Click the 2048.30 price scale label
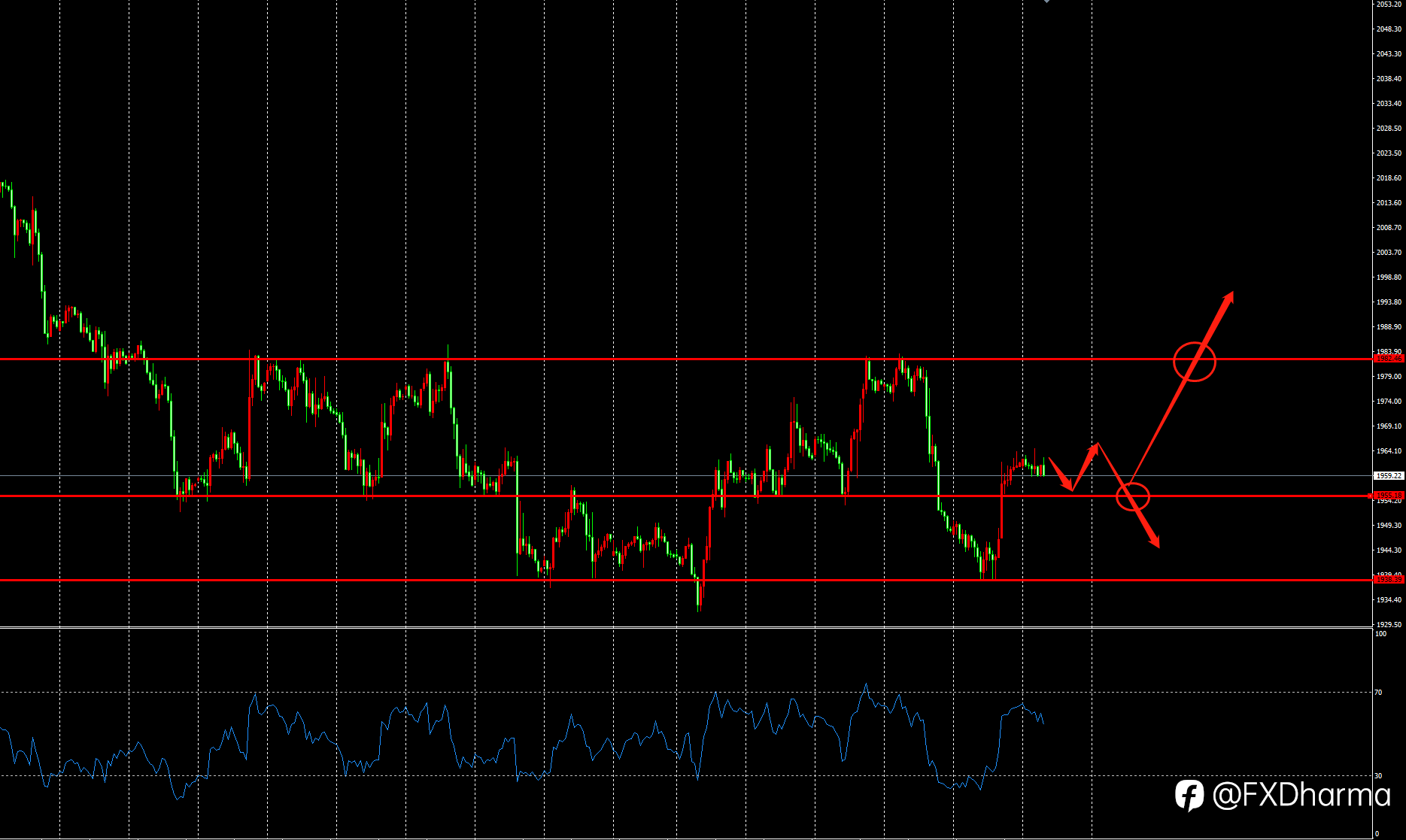The height and width of the screenshot is (840, 1406). click(x=1389, y=29)
